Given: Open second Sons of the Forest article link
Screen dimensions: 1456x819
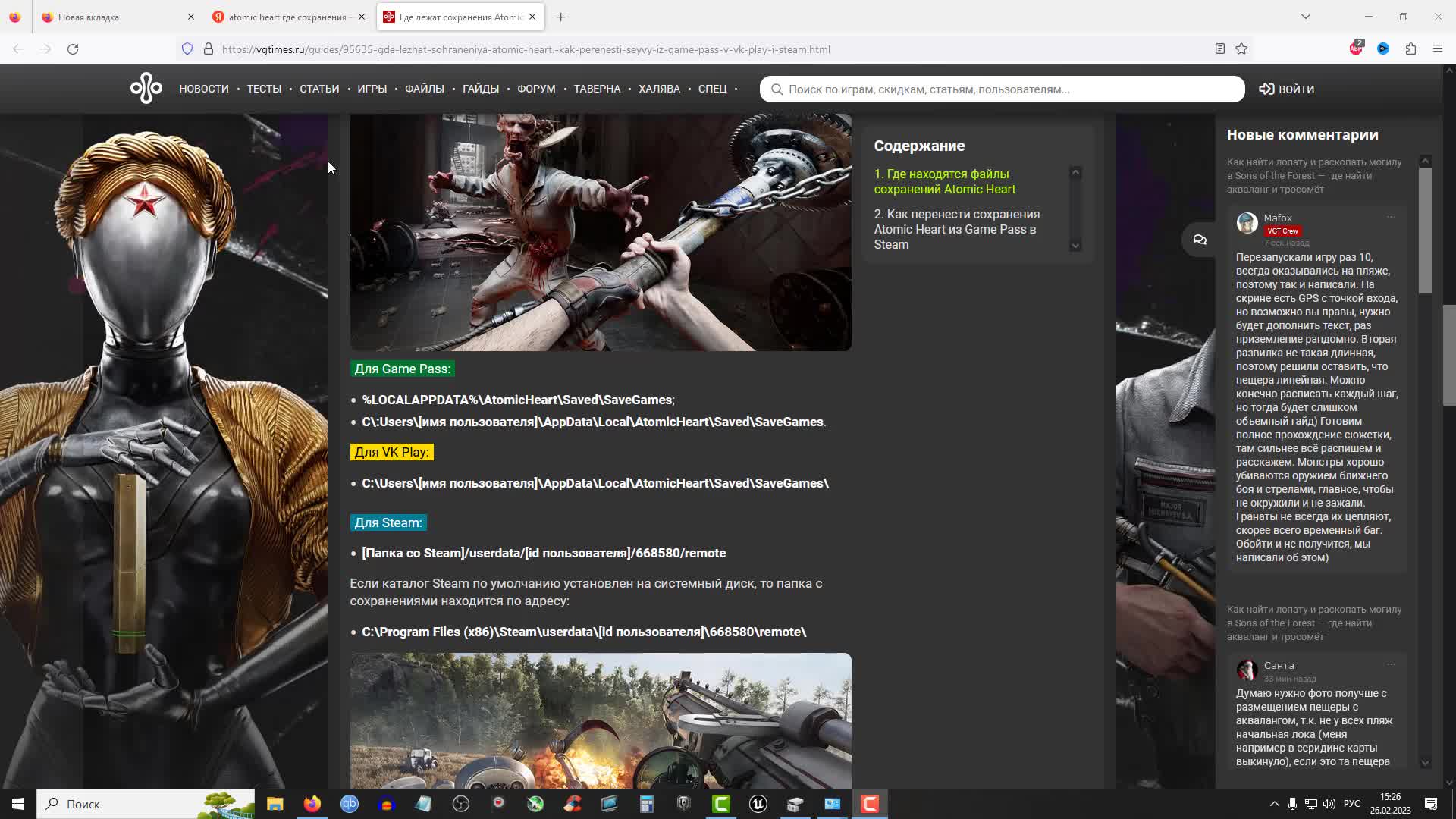Looking at the screenshot, I should 1314,623.
